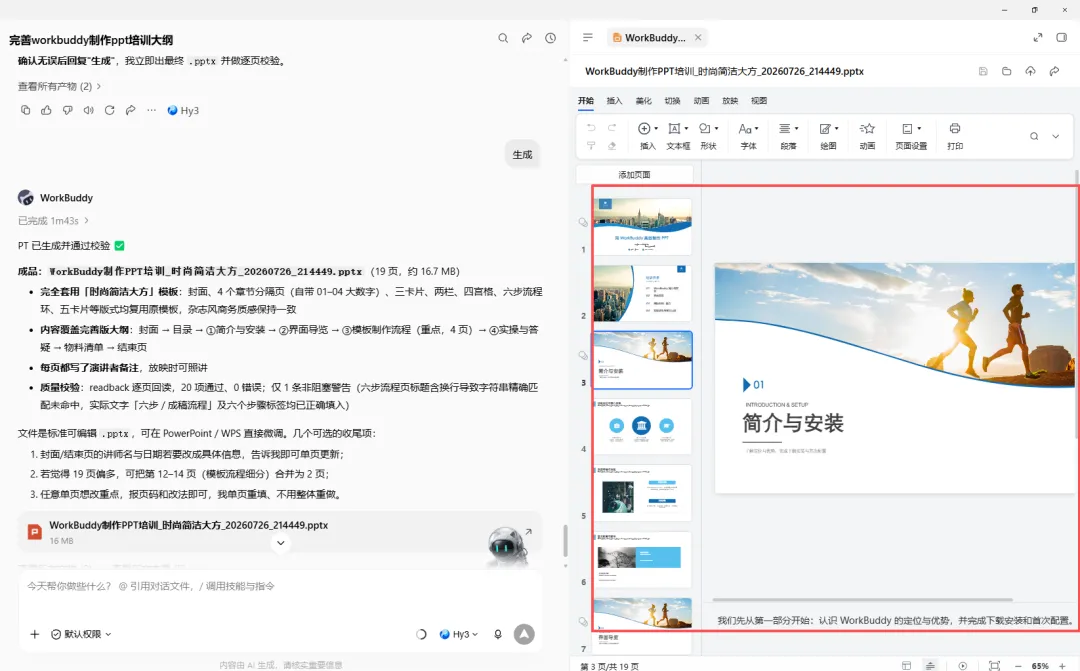
Task: Select the 视图 ribbon tab
Action: pos(759,101)
